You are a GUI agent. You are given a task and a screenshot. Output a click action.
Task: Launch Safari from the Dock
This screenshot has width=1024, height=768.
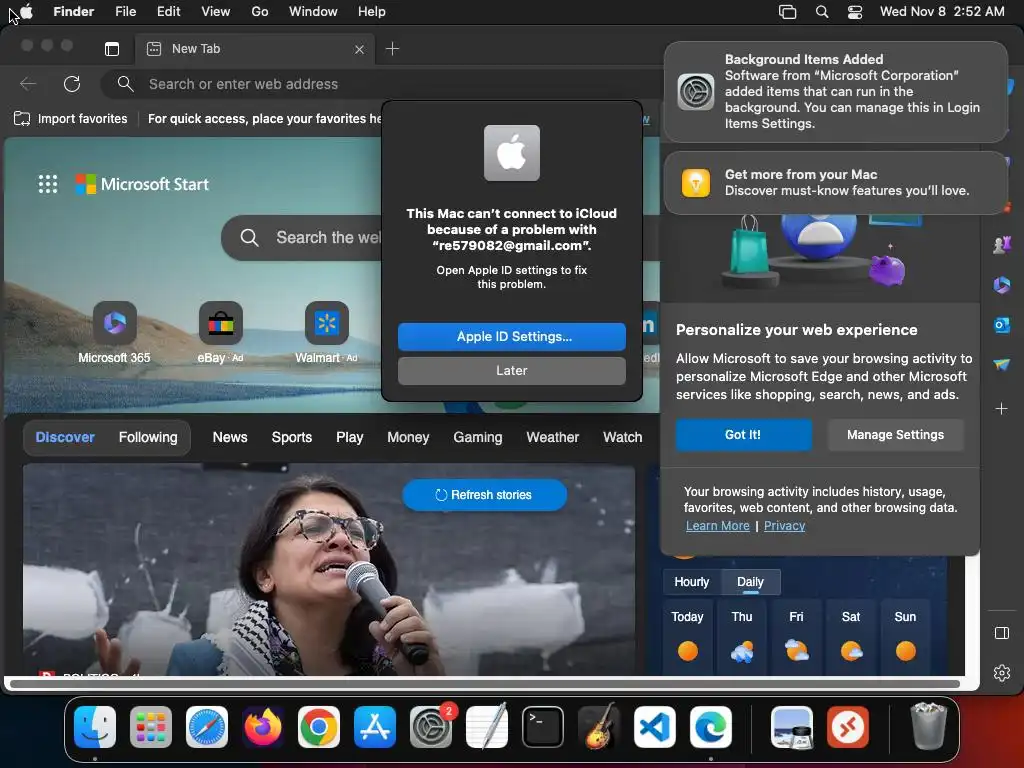tap(207, 728)
